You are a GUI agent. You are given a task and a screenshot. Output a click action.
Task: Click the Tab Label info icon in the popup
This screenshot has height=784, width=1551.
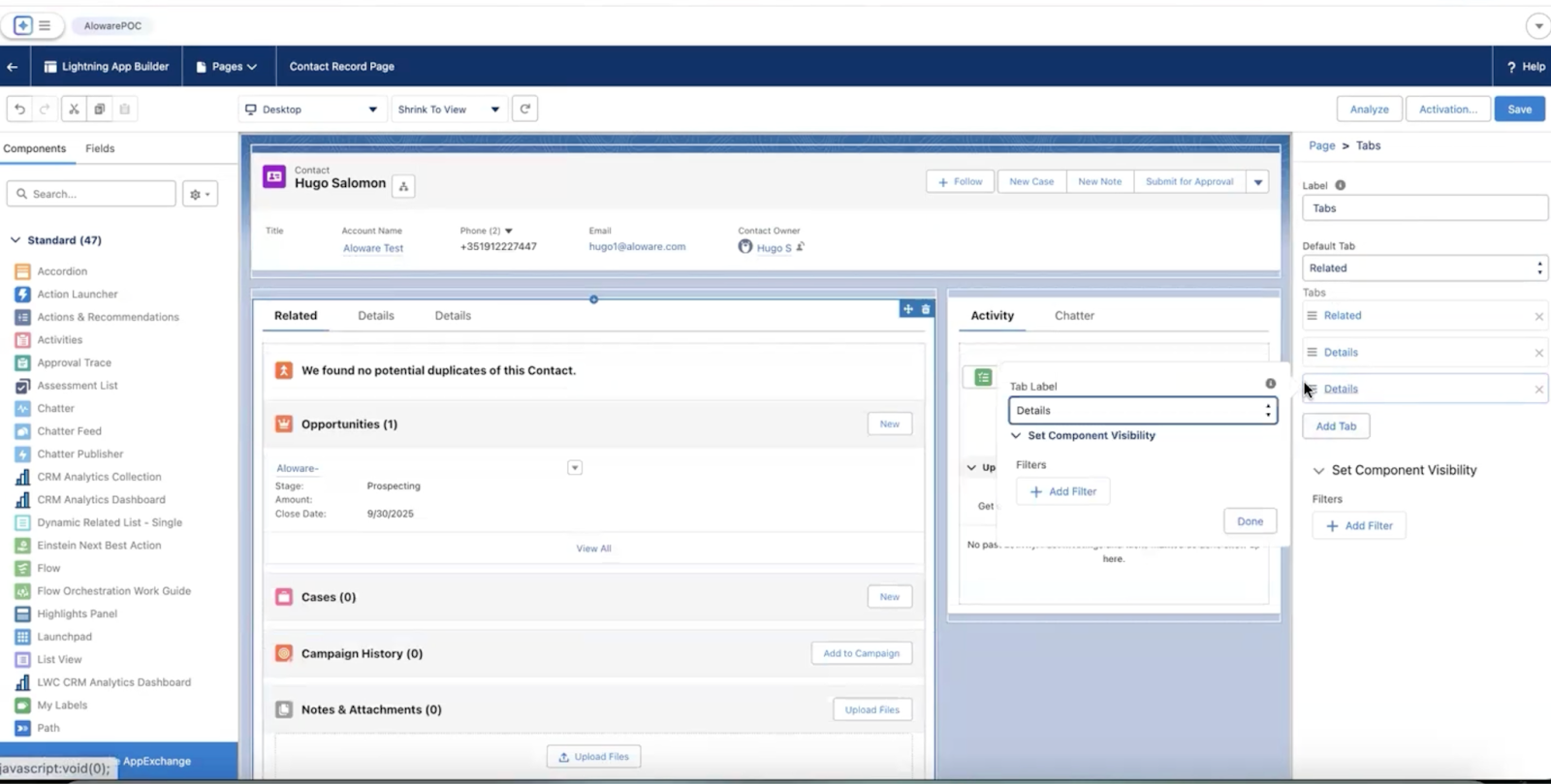pyautogui.click(x=1270, y=384)
